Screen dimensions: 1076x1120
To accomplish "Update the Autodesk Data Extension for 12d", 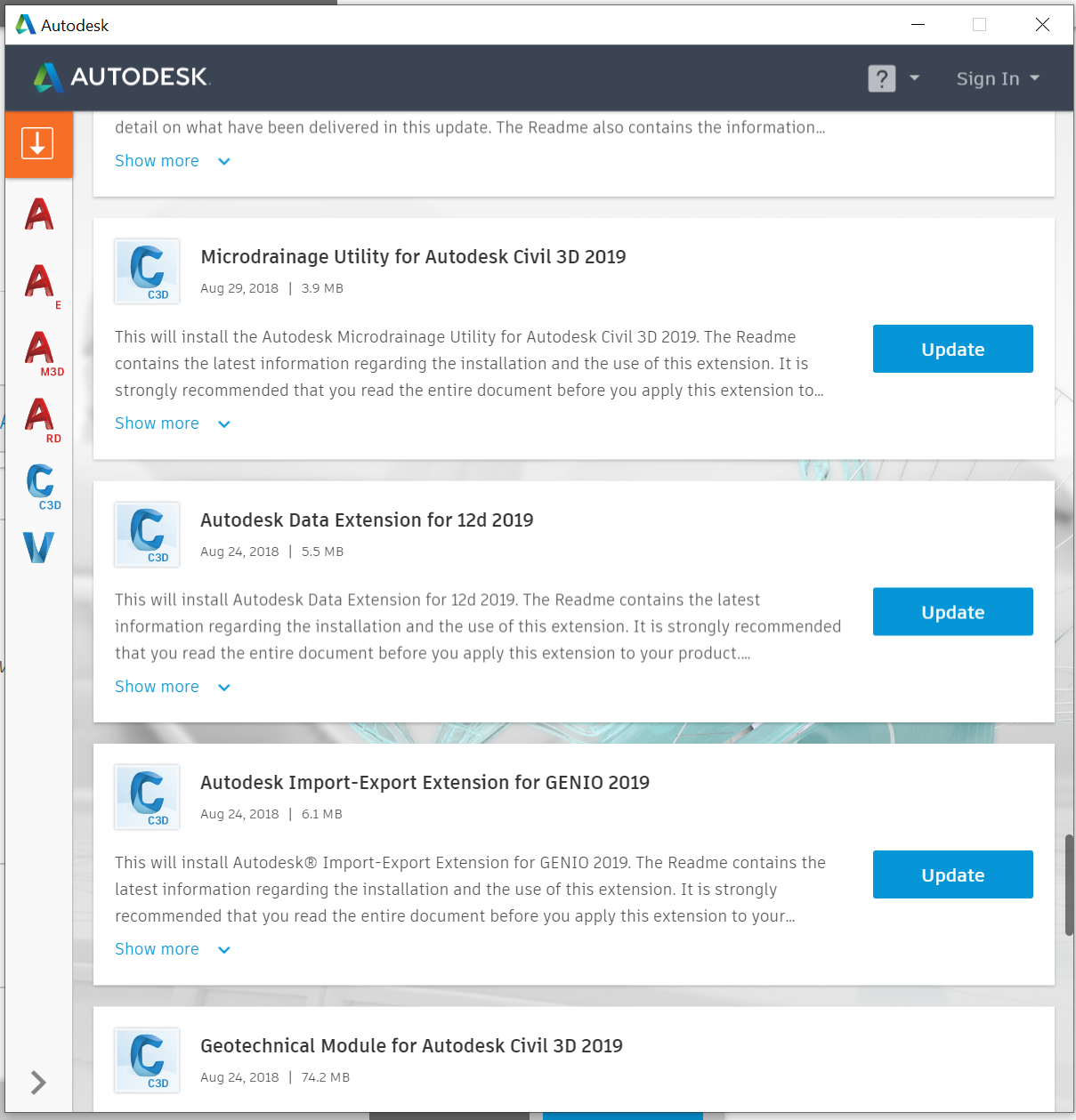I will tap(952, 611).
